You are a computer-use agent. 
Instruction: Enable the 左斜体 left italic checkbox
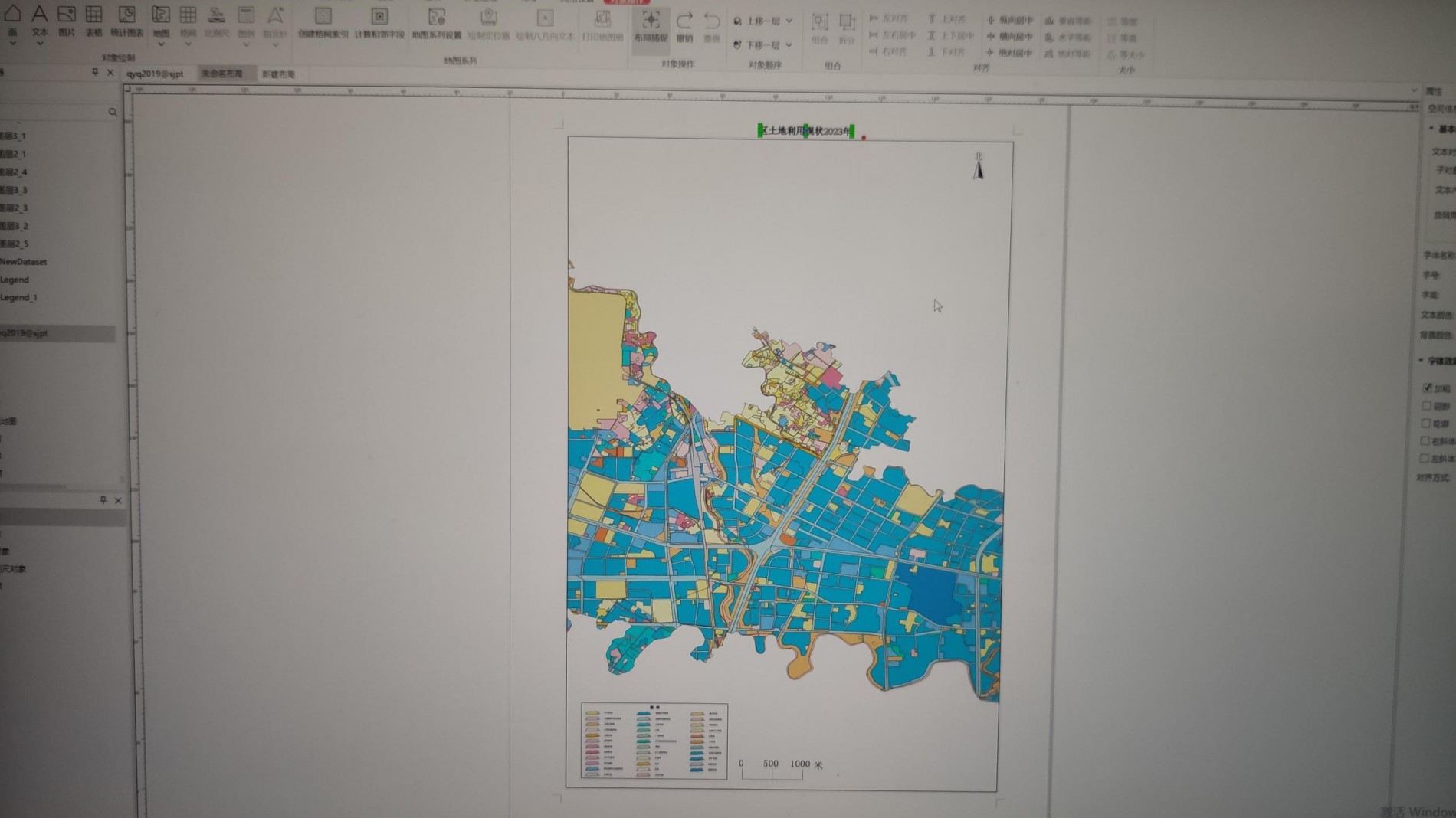click(1425, 459)
